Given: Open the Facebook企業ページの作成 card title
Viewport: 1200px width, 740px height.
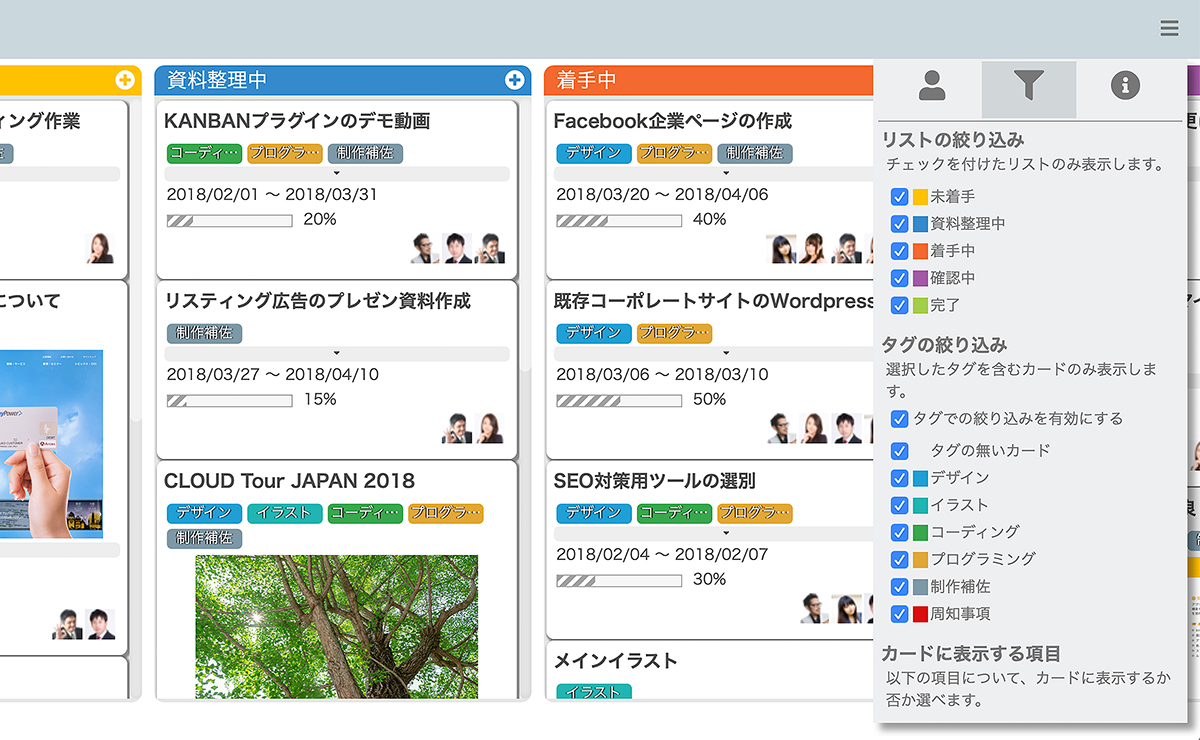Looking at the screenshot, I should tap(673, 121).
